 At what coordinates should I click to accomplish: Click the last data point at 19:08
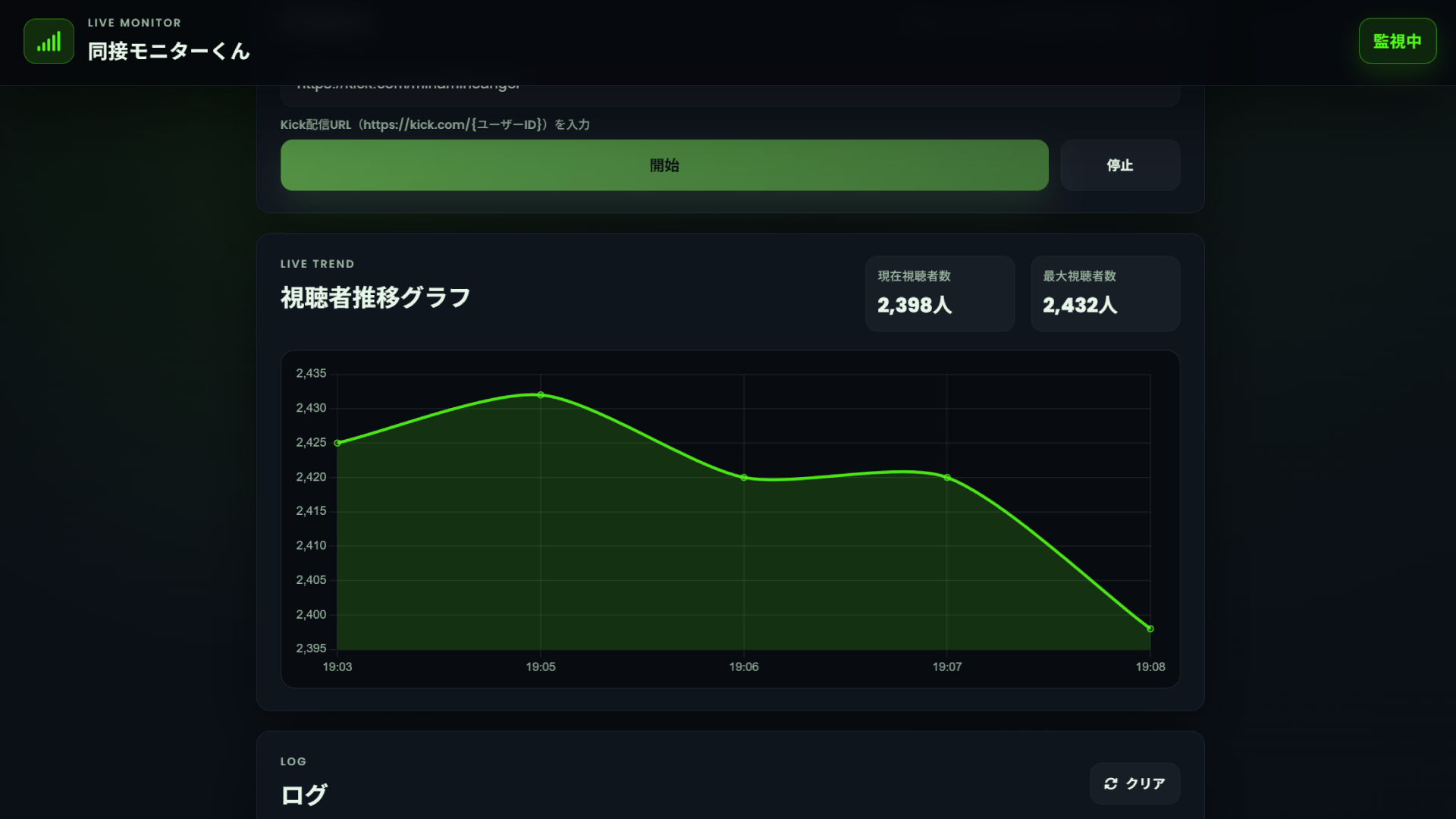(x=1151, y=628)
